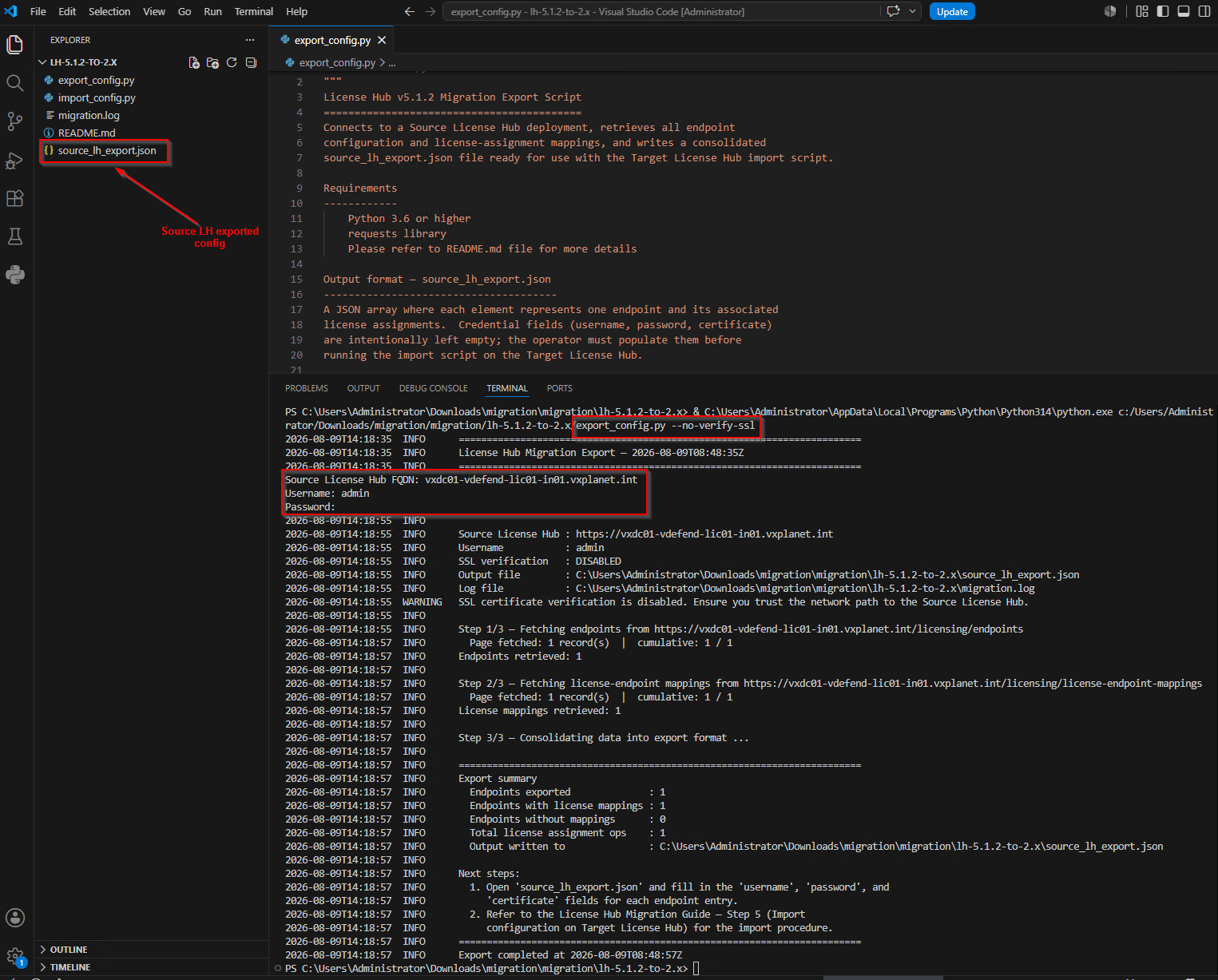Toggle the primary side bar
Image resolution: width=1218 pixels, height=980 pixels.
click(x=1163, y=11)
